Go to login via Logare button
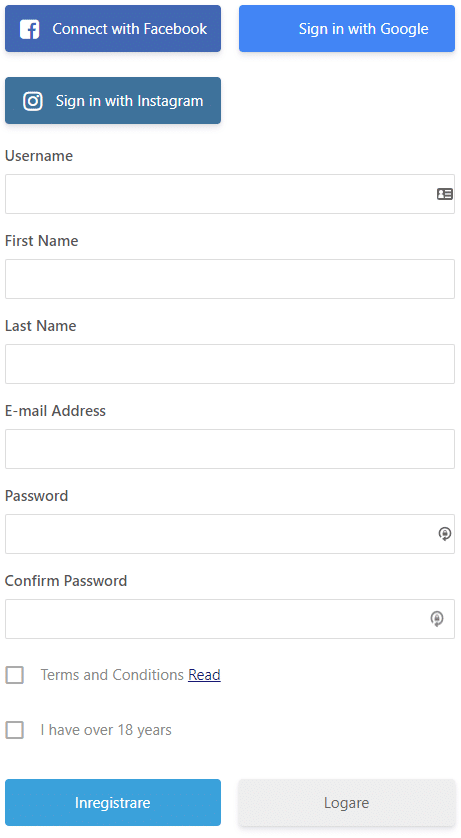 click(x=347, y=803)
